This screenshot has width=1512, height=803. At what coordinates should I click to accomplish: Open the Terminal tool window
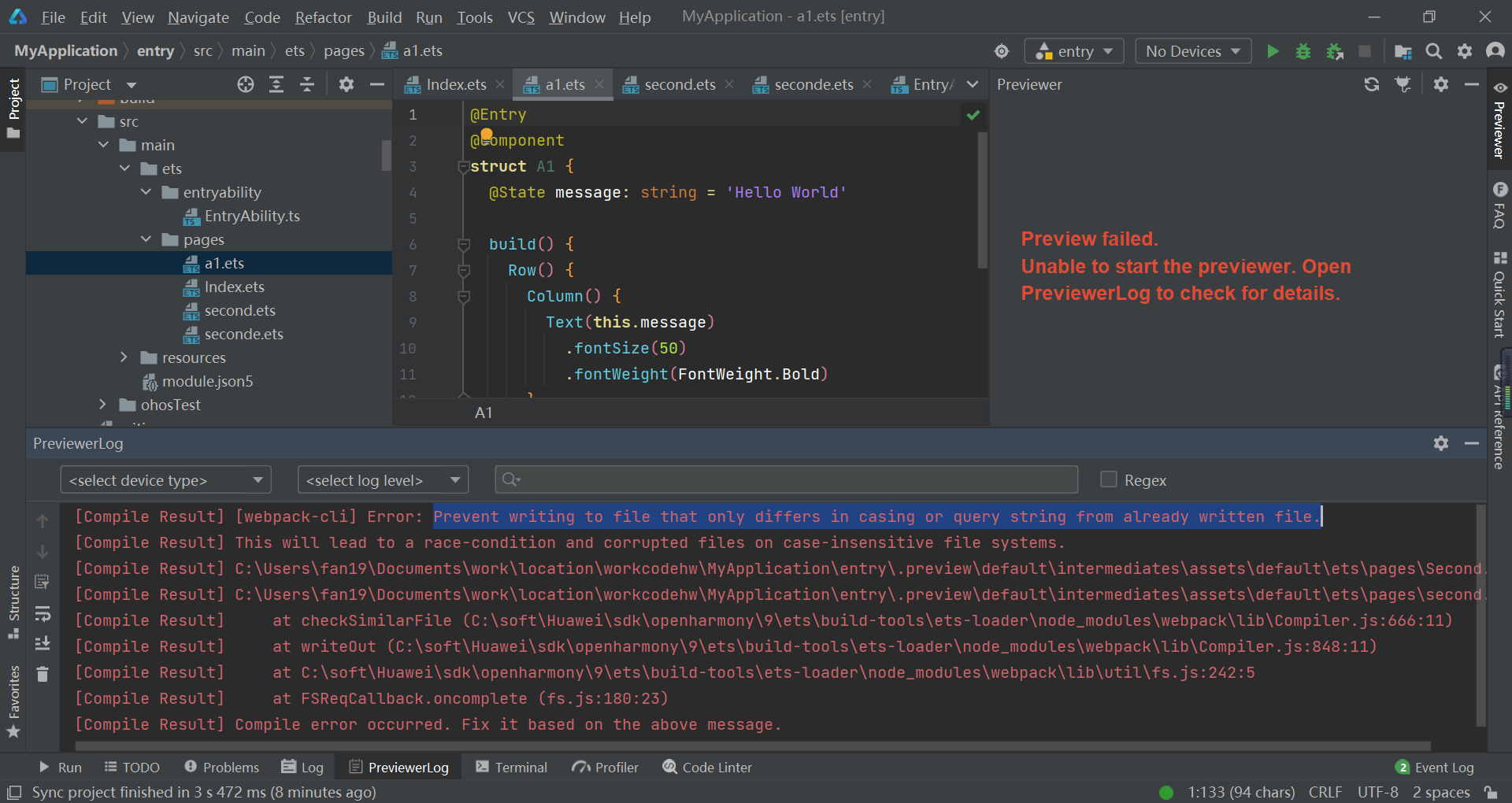pyautogui.click(x=512, y=767)
